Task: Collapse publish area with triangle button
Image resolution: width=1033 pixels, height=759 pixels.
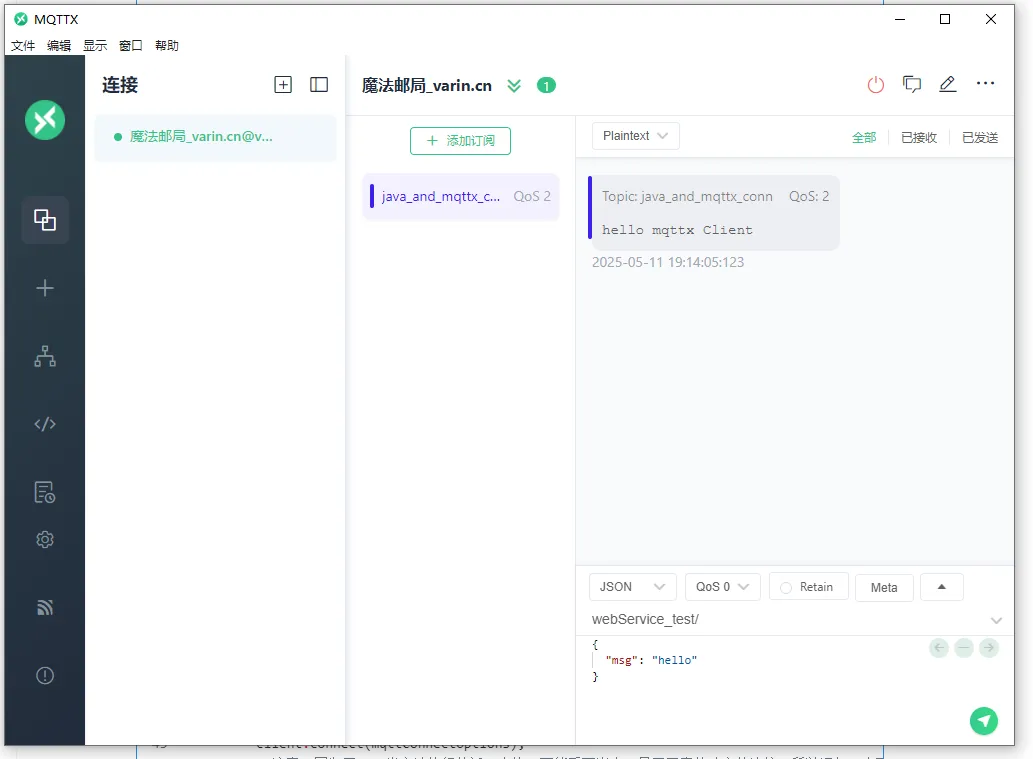Action: (941, 586)
